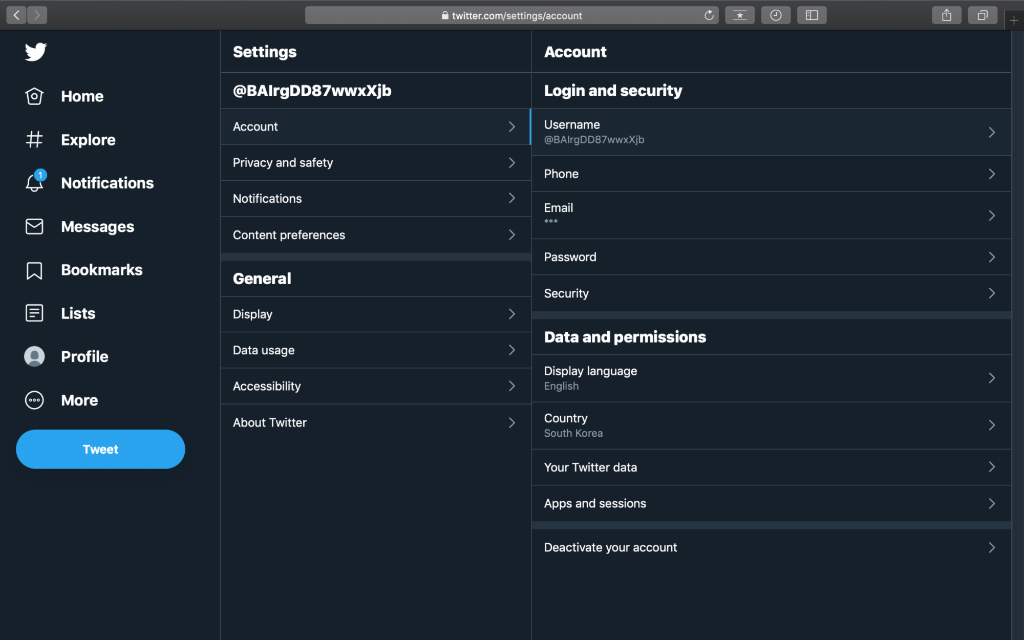This screenshot has height=640, width=1024.
Task: Click the Lists icon
Action: (x=34, y=313)
